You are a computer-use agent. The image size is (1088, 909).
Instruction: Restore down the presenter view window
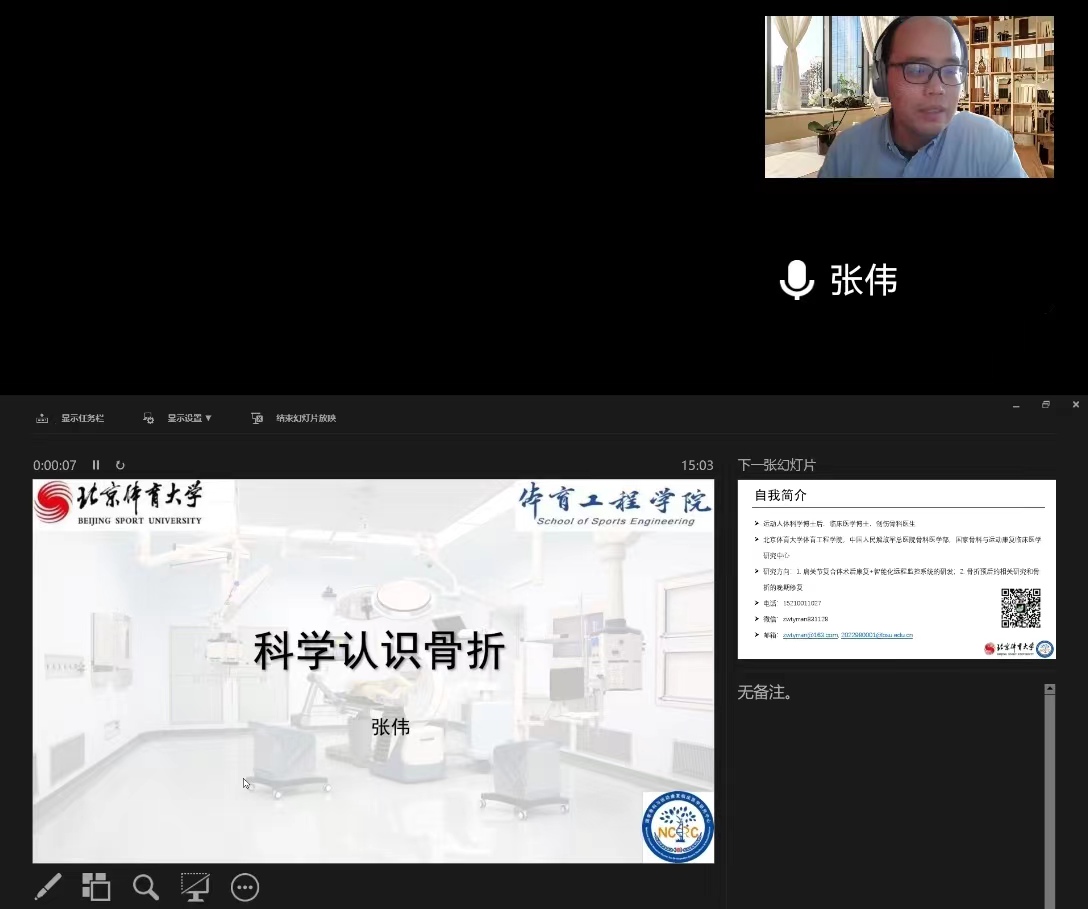tap(1046, 405)
